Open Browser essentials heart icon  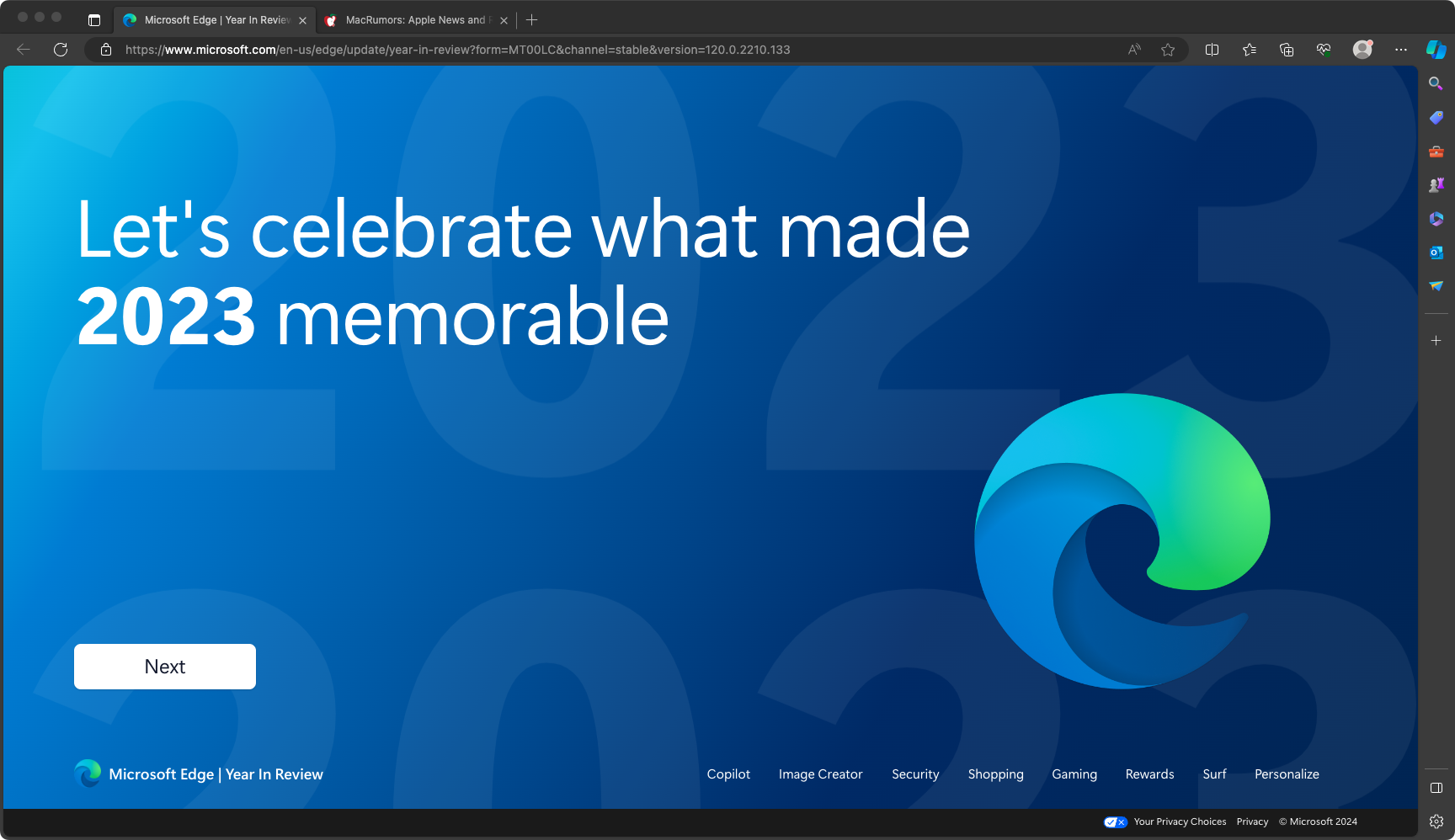click(x=1324, y=50)
